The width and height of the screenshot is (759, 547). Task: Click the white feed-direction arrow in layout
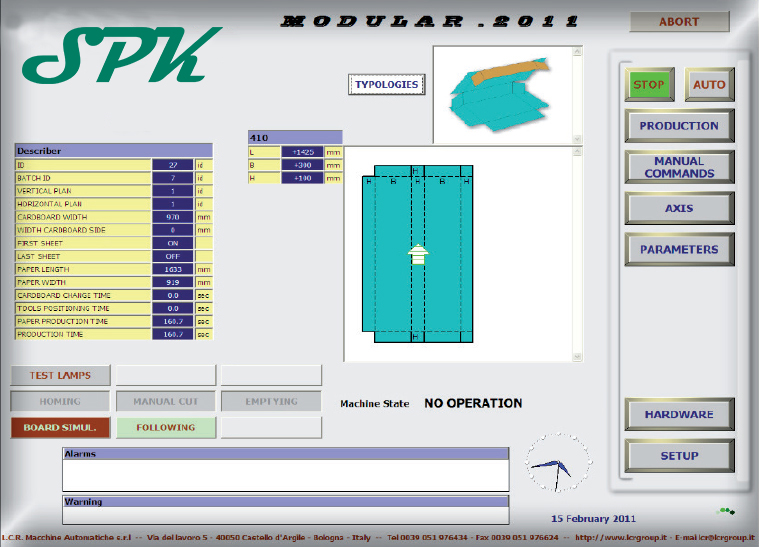[417, 254]
